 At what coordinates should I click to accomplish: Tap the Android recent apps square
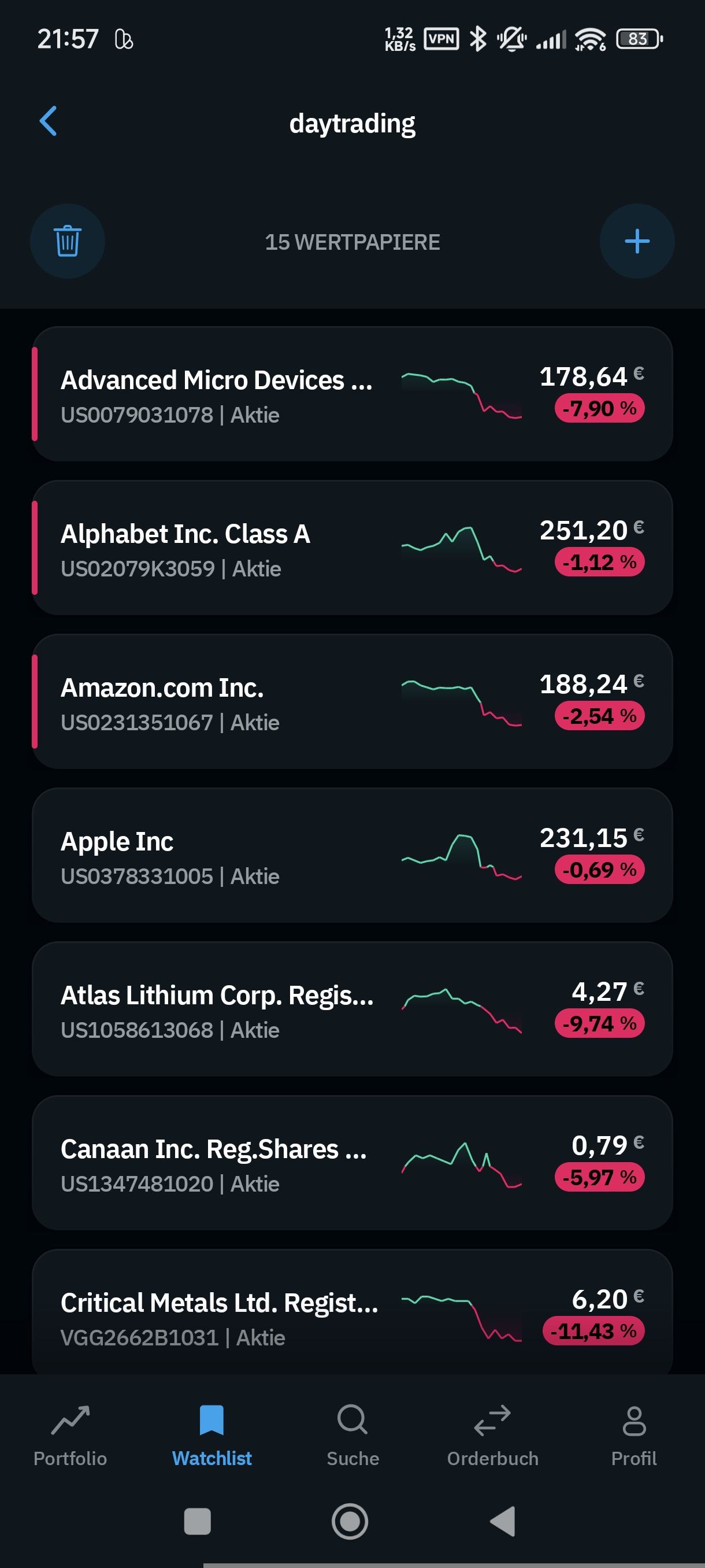coord(197,1521)
